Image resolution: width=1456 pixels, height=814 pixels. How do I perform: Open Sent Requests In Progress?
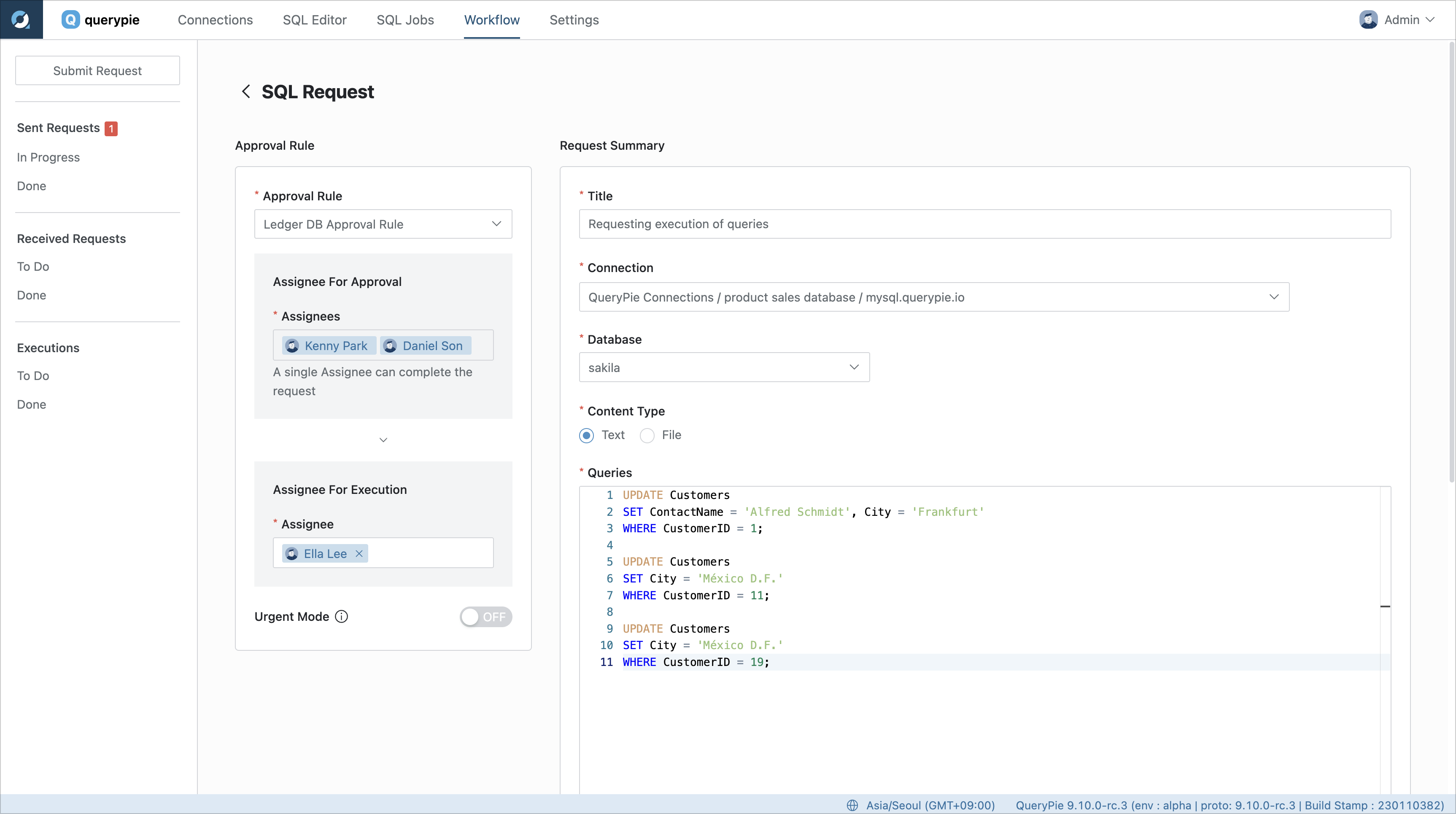48,157
